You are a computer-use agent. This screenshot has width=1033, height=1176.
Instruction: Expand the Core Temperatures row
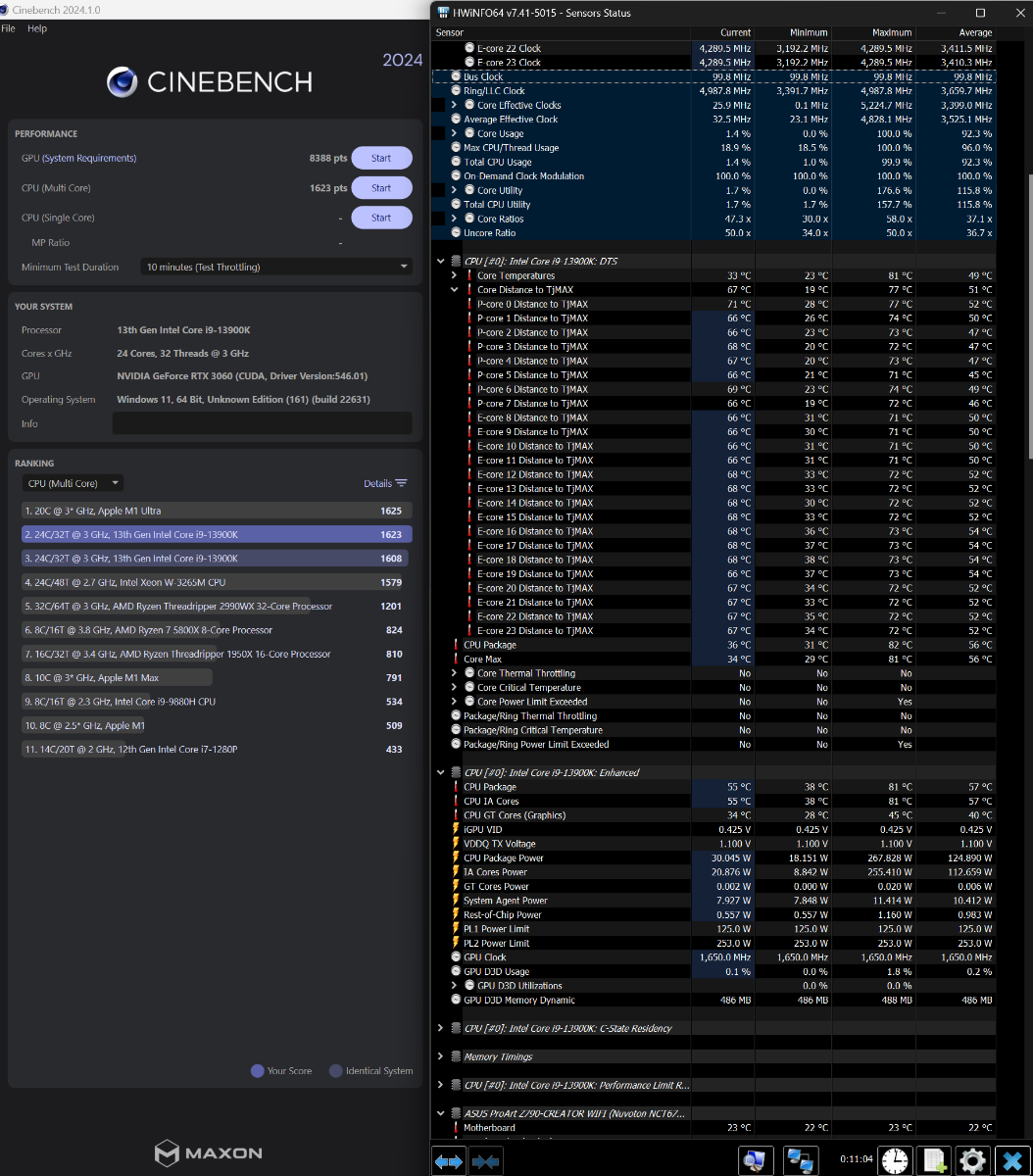[x=455, y=275]
